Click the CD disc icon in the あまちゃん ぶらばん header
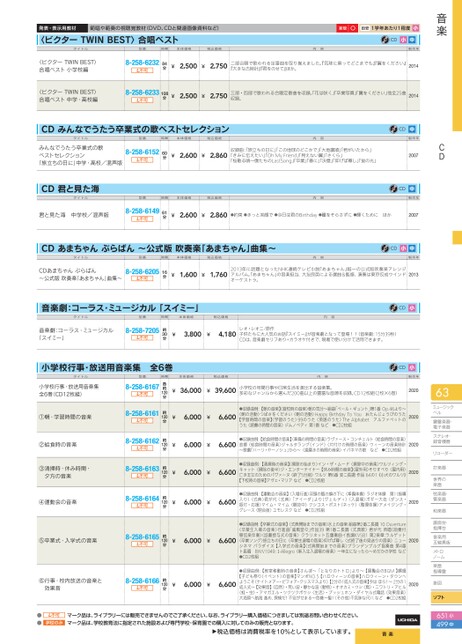 385,248
